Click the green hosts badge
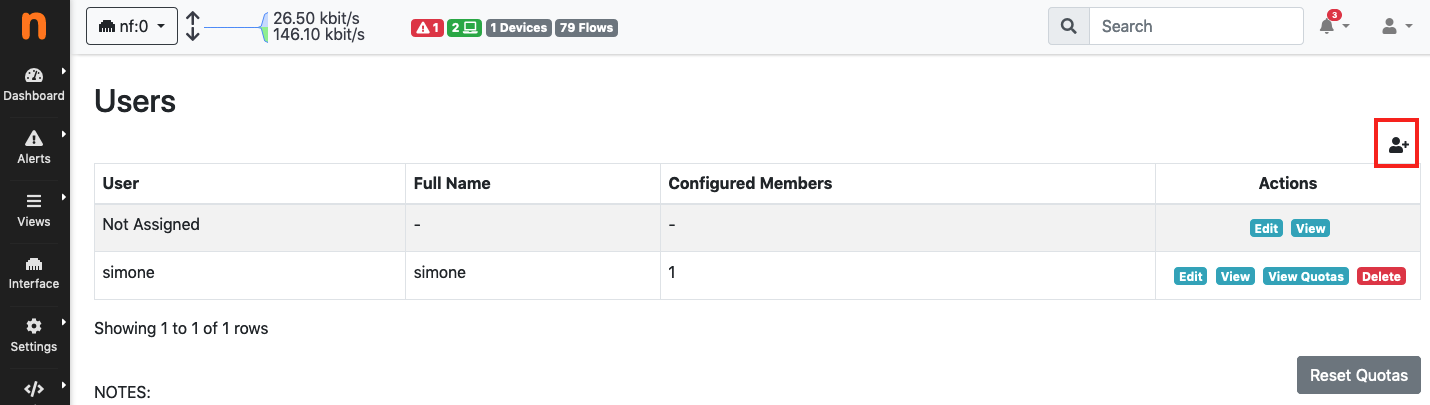Screen dimensions: 1430x405 (x=464, y=28)
